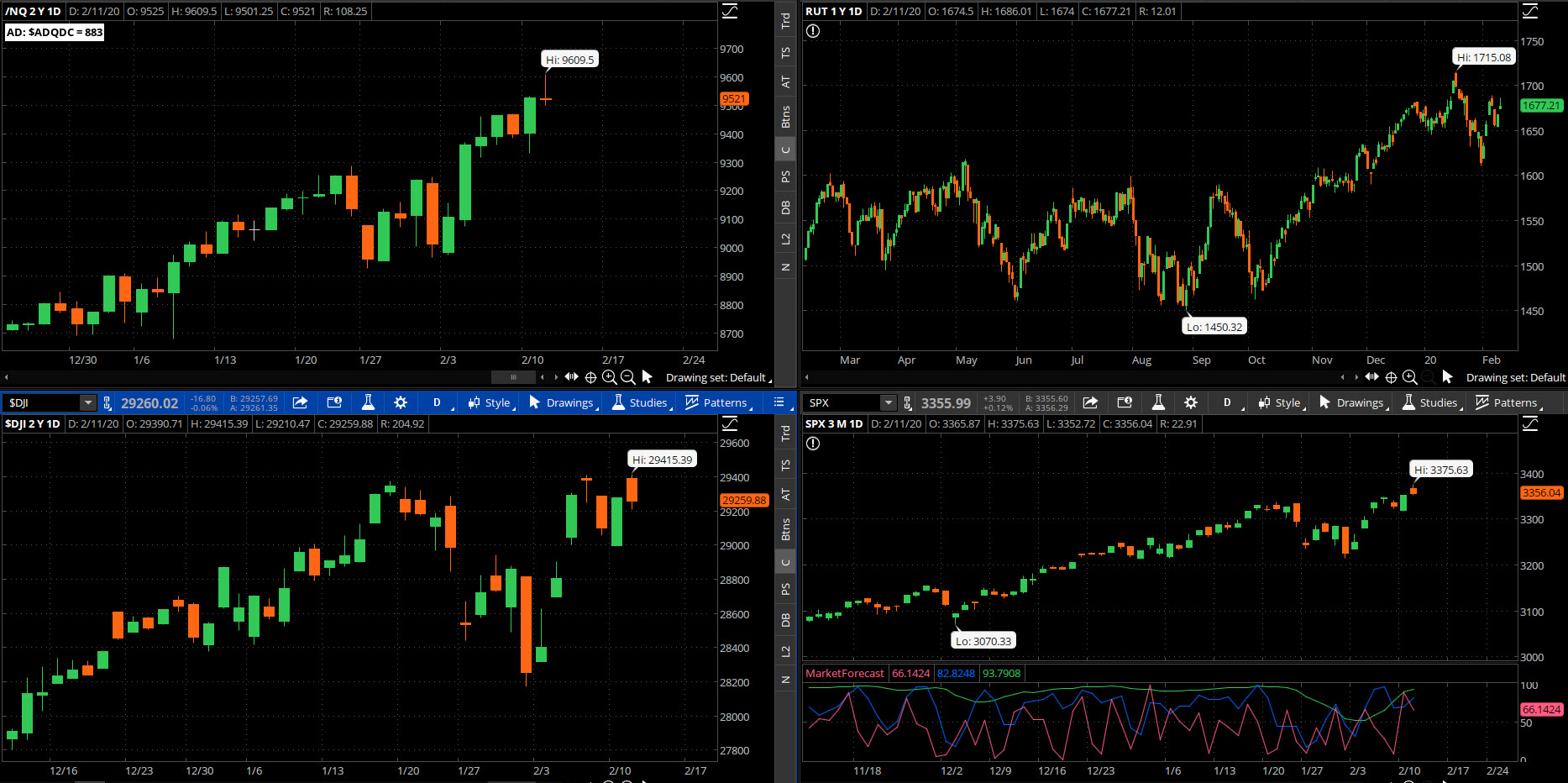Open the alert icon on RUT chart
Screen dimensions: 1568x783
pos(813,31)
